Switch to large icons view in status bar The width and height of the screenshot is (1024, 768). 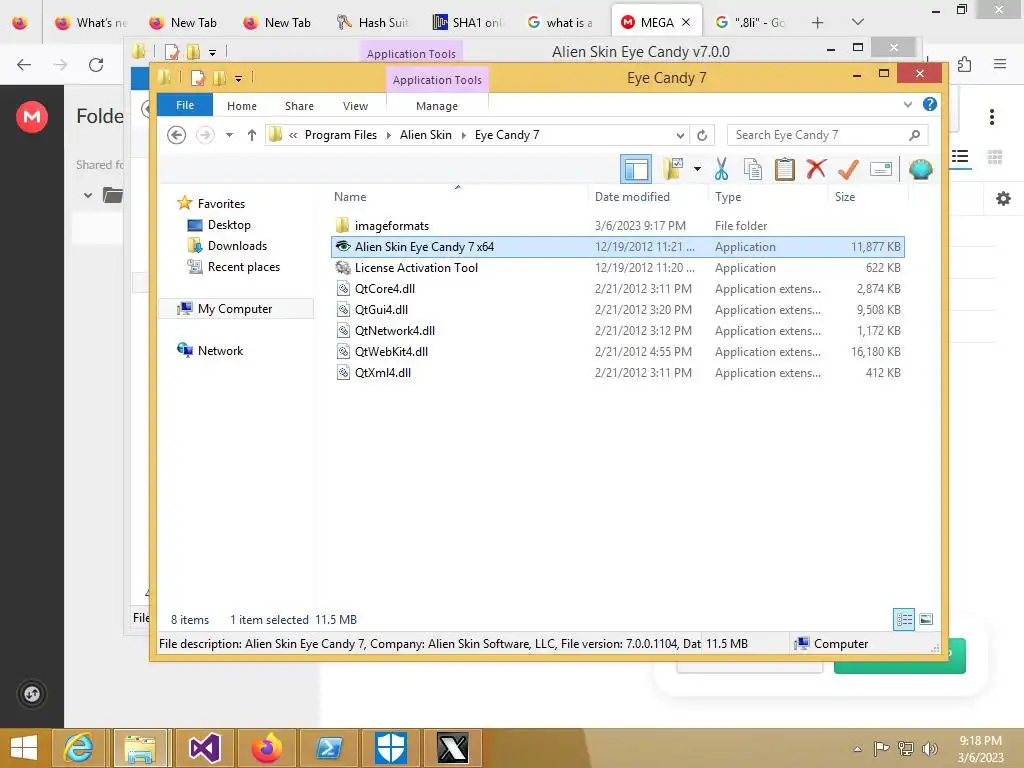(x=926, y=619)
